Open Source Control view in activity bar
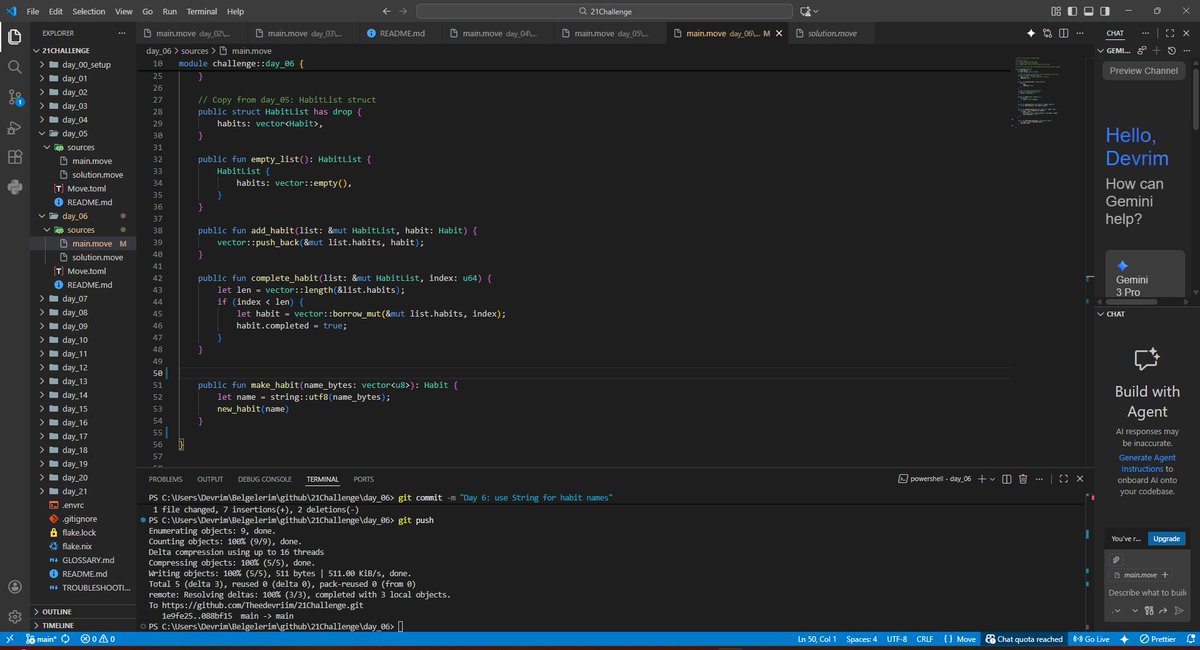Viewport: 1200px width, 650px height. pyautogui.click(x=15, y=97)
